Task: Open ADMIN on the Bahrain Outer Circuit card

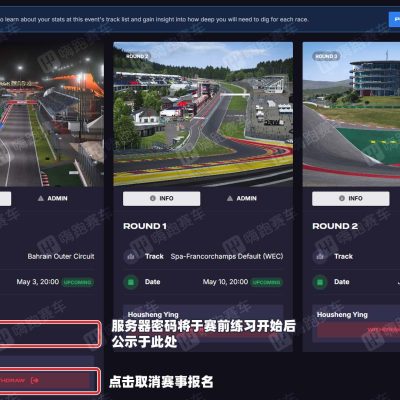Action: point(53,198)
